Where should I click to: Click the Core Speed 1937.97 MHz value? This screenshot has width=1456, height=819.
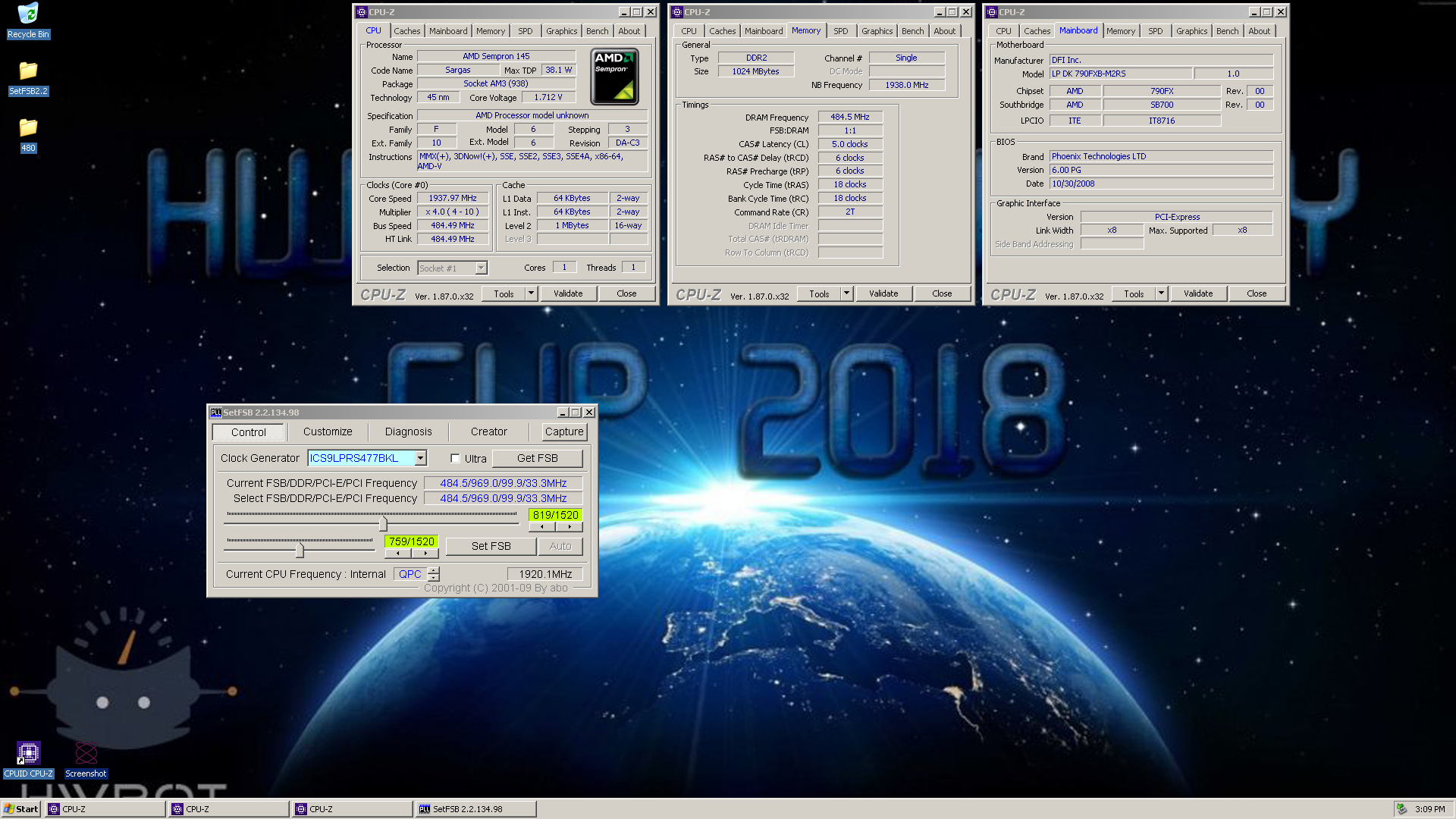(453, 199)
